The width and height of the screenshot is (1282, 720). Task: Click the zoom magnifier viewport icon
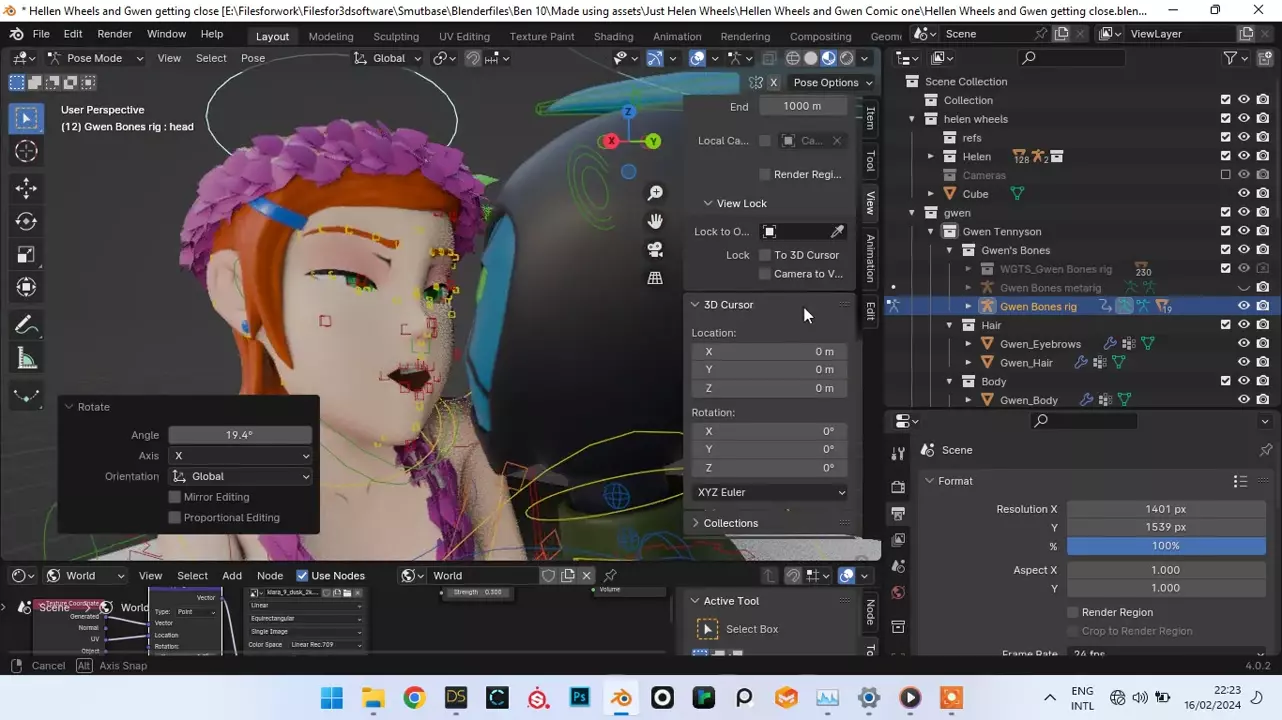(x=655, y=193)
